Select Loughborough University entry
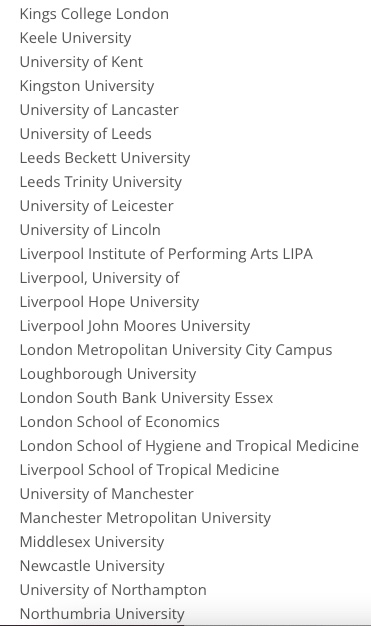The height and width of the screenshot is (626, 371). click(x=108, y=374)
